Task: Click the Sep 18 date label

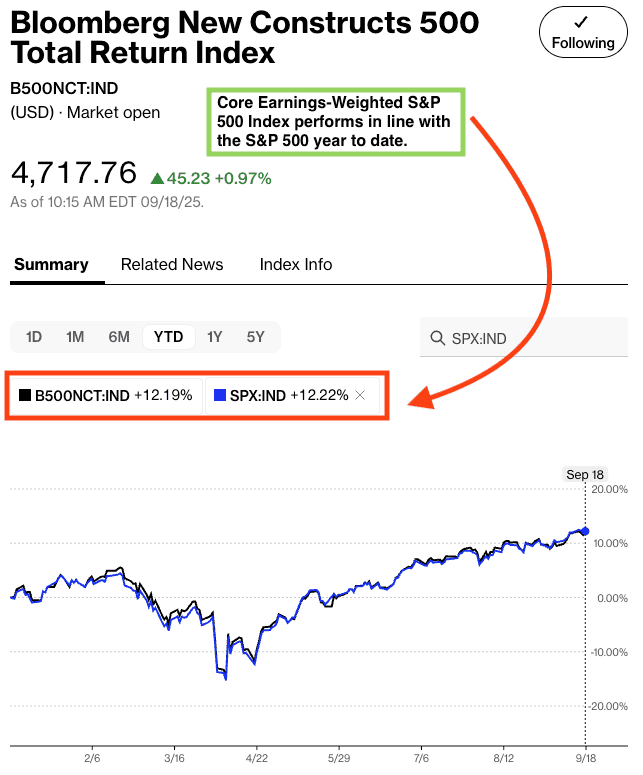Action: (584, 475)
